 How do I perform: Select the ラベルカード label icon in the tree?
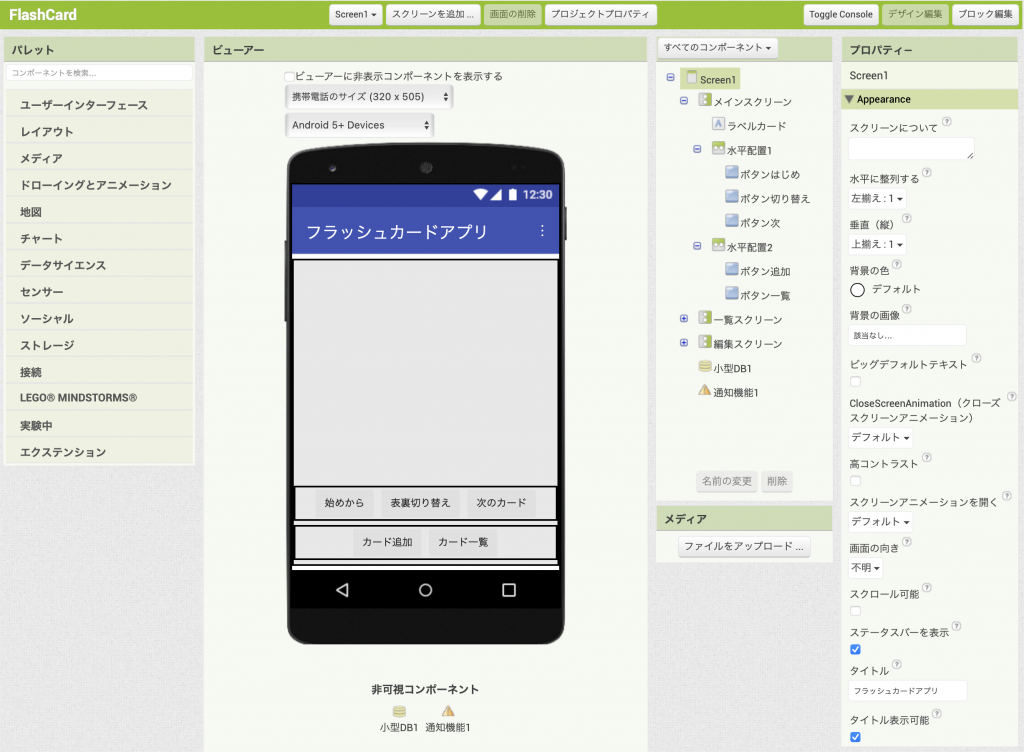point(718,125)
